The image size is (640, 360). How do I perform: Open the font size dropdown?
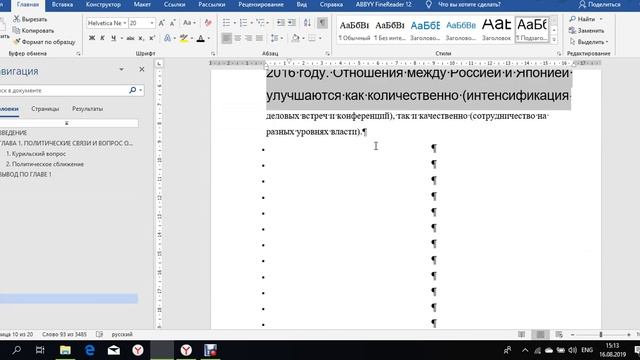(152, 23)
